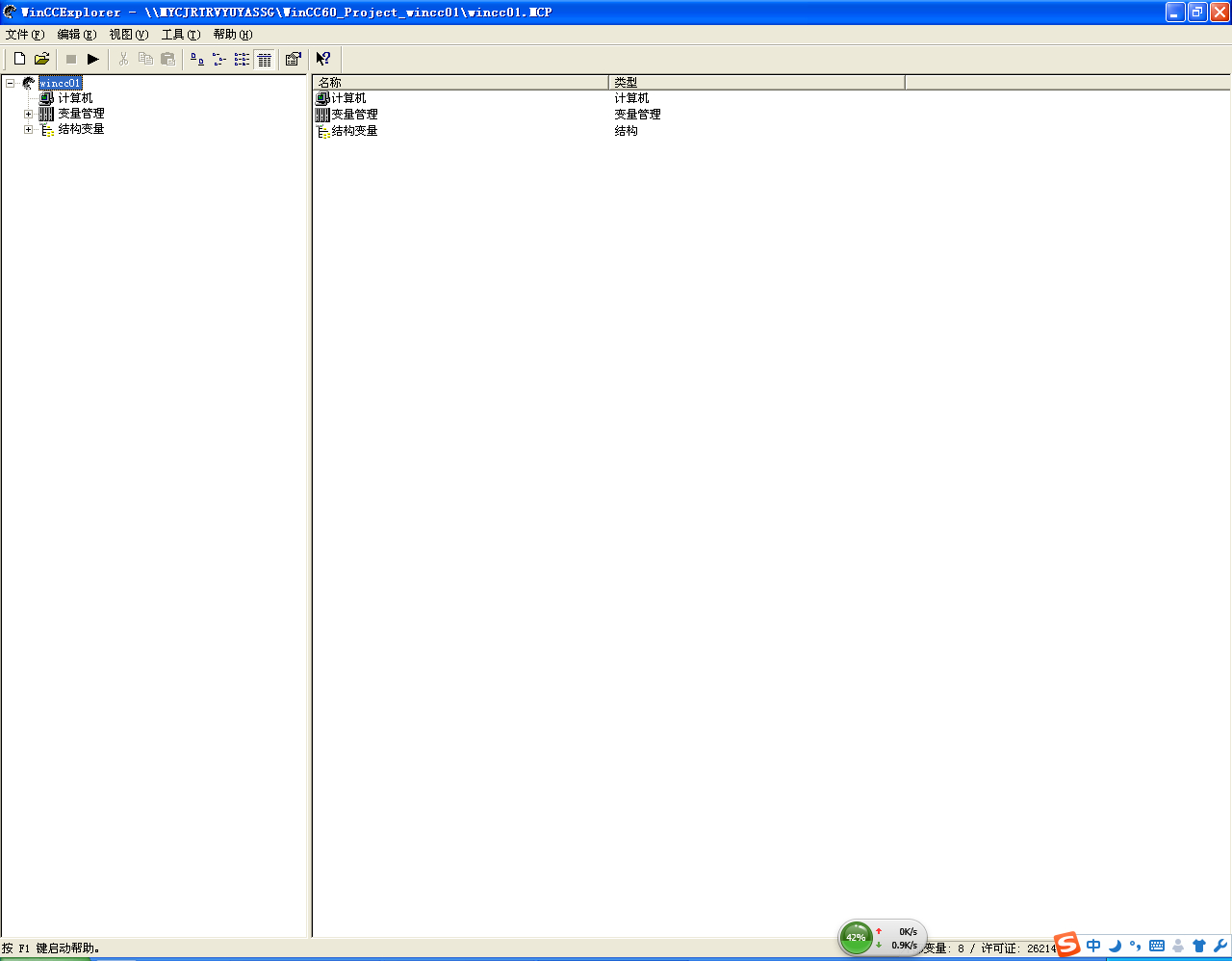The width and height of the screenshot is (1232, 961).
Task: Click the Sogou S input method logo
Action: (1066, 945)
